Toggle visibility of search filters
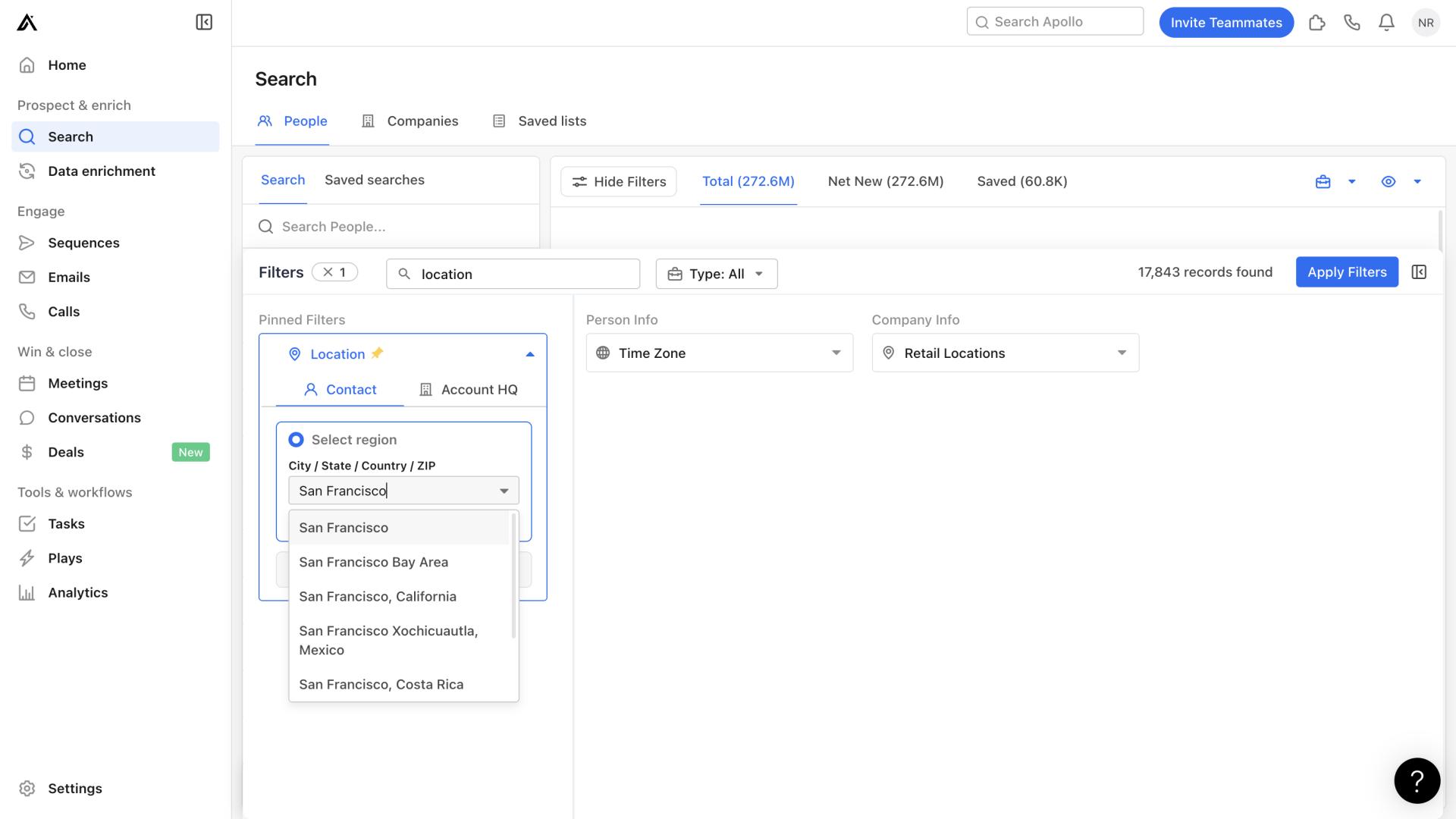This screenshot has width=1456, height=819. [618, 181]
